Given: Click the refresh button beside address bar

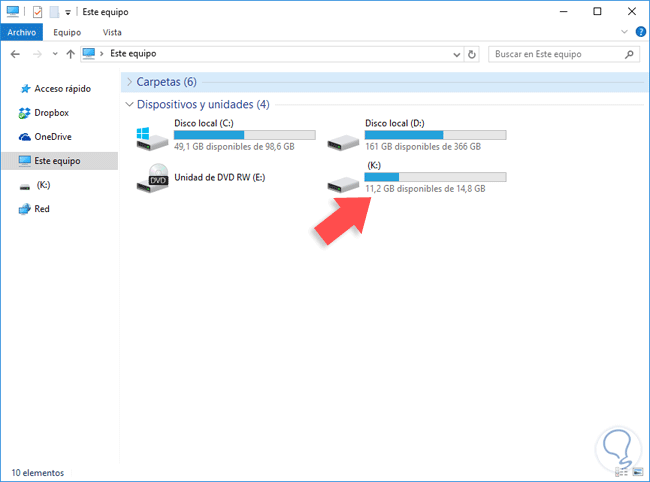Looking at the screenshot, I should pyautogui.click(x=472, y=54).
